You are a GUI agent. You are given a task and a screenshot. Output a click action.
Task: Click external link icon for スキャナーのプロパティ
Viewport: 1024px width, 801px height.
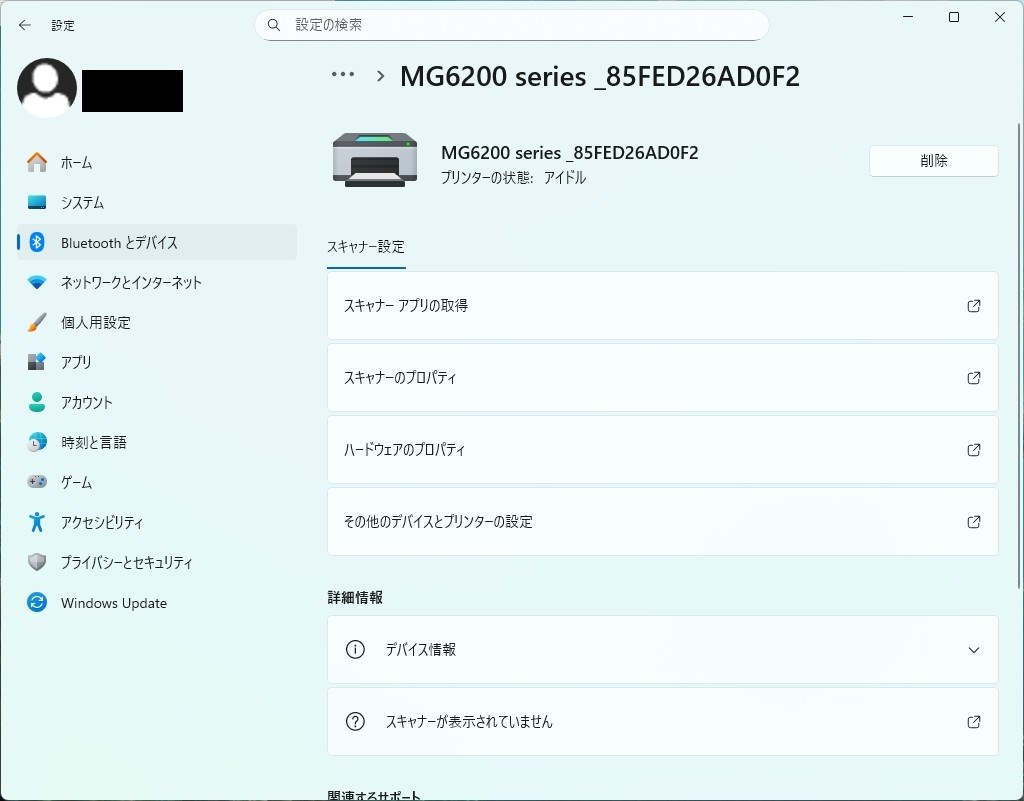[974, 377]
